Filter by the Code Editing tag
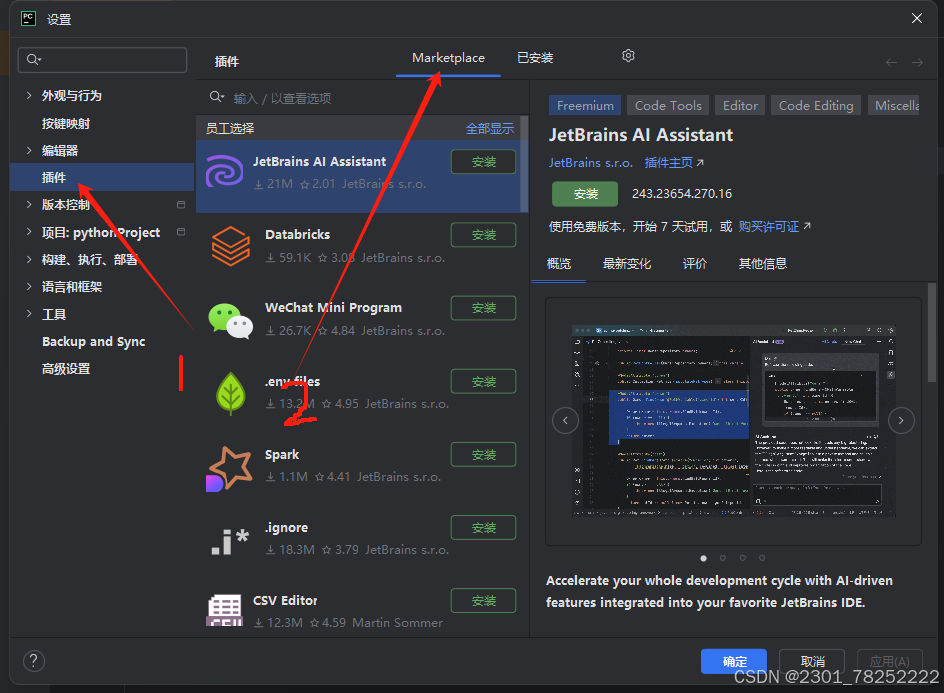Viewport: 944px width, 693px height. [816, 105]
